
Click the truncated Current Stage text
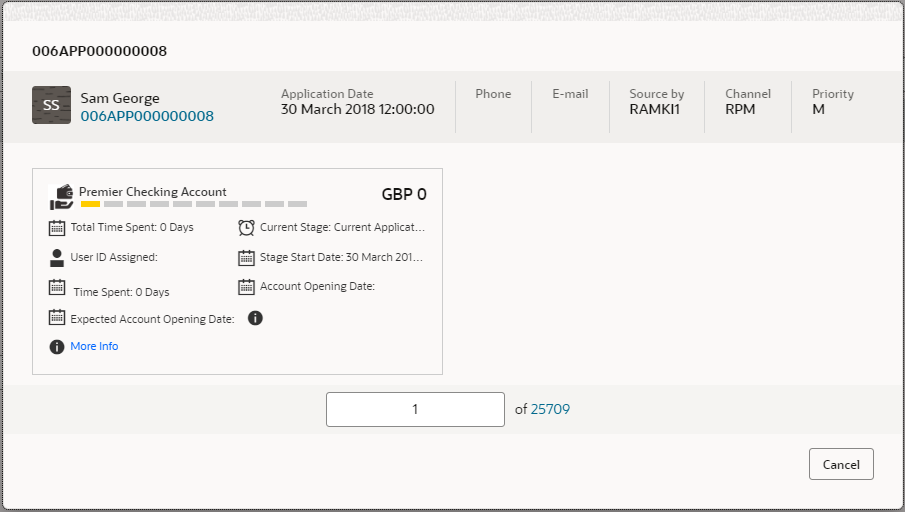click(342, 227)
